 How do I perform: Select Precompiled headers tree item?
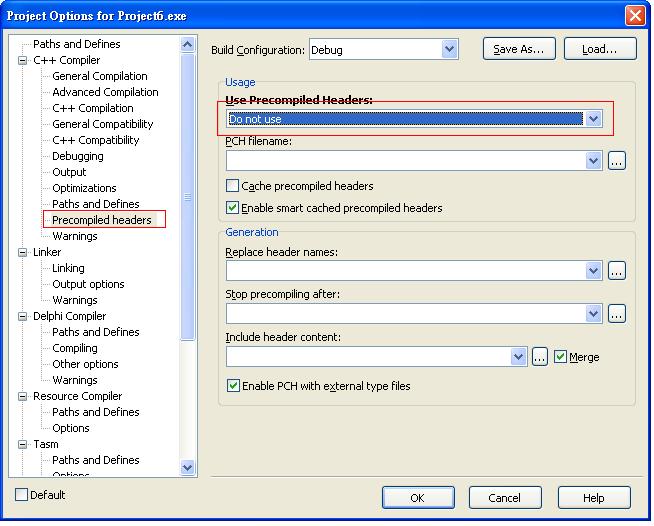click(x=102, y=220)
